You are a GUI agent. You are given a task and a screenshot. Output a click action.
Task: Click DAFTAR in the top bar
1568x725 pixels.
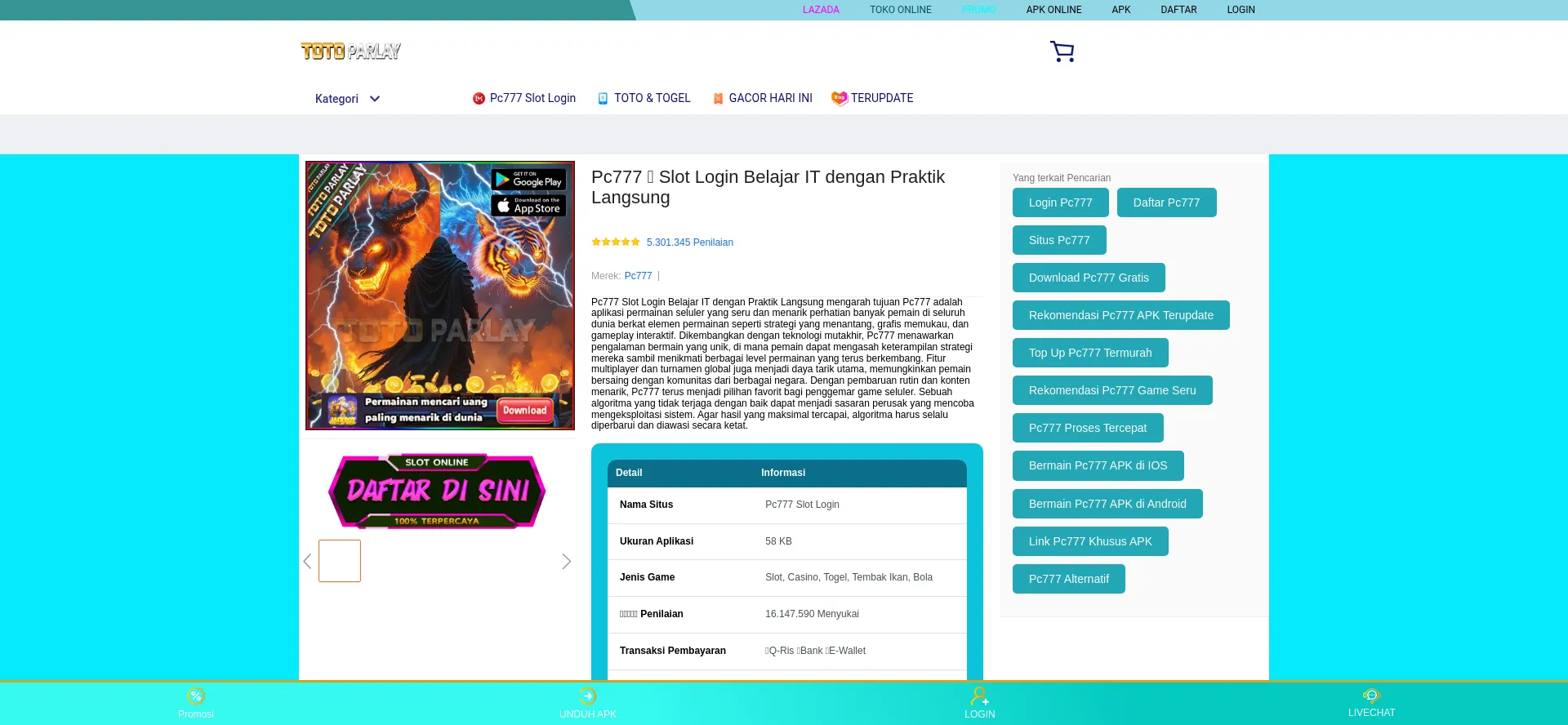(1178, 10)
